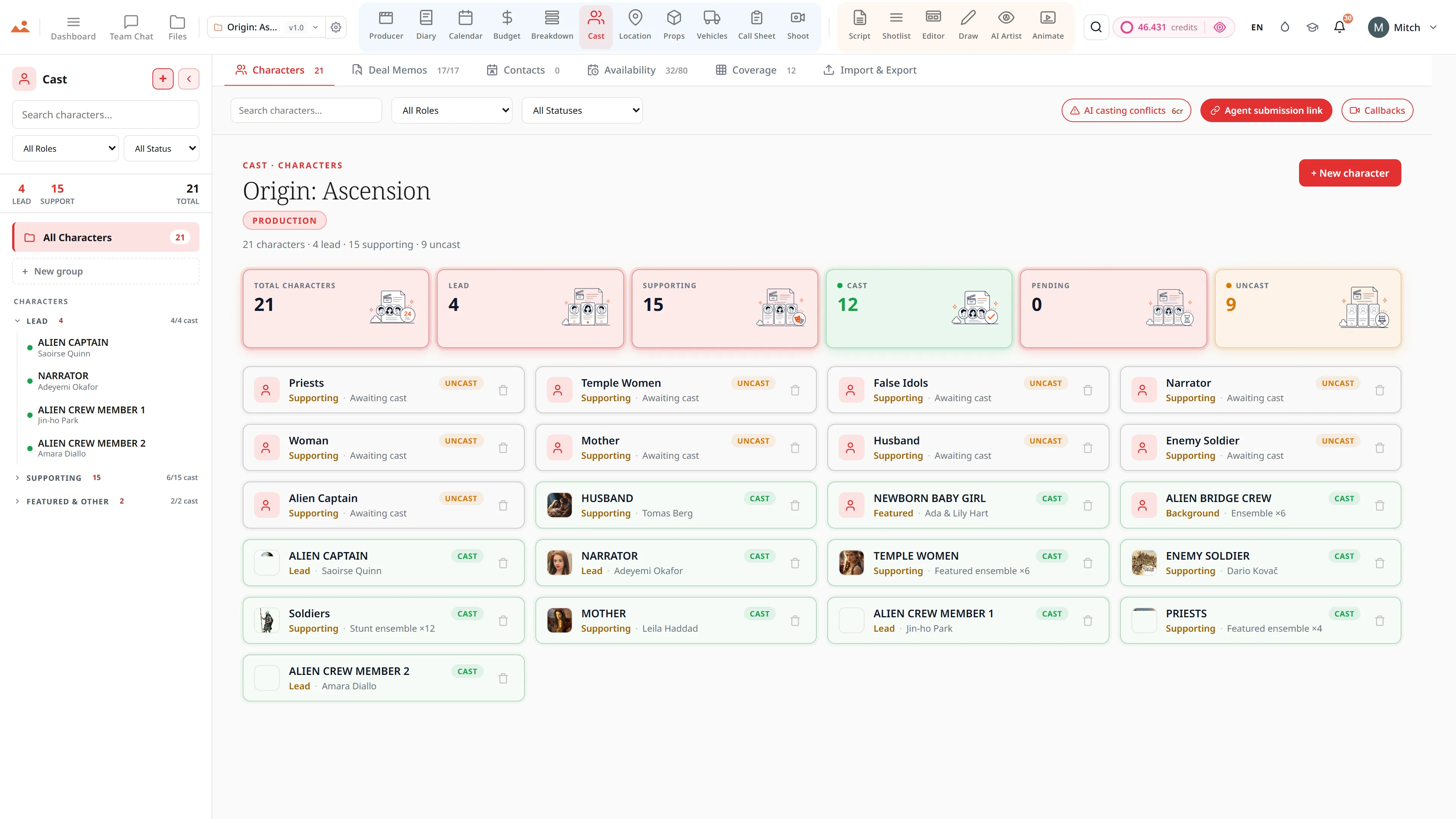The height and width of the screenshot is (819, 1456).
Task: Open the All Roles sidebar dropdown
Action: coord(66,148)
